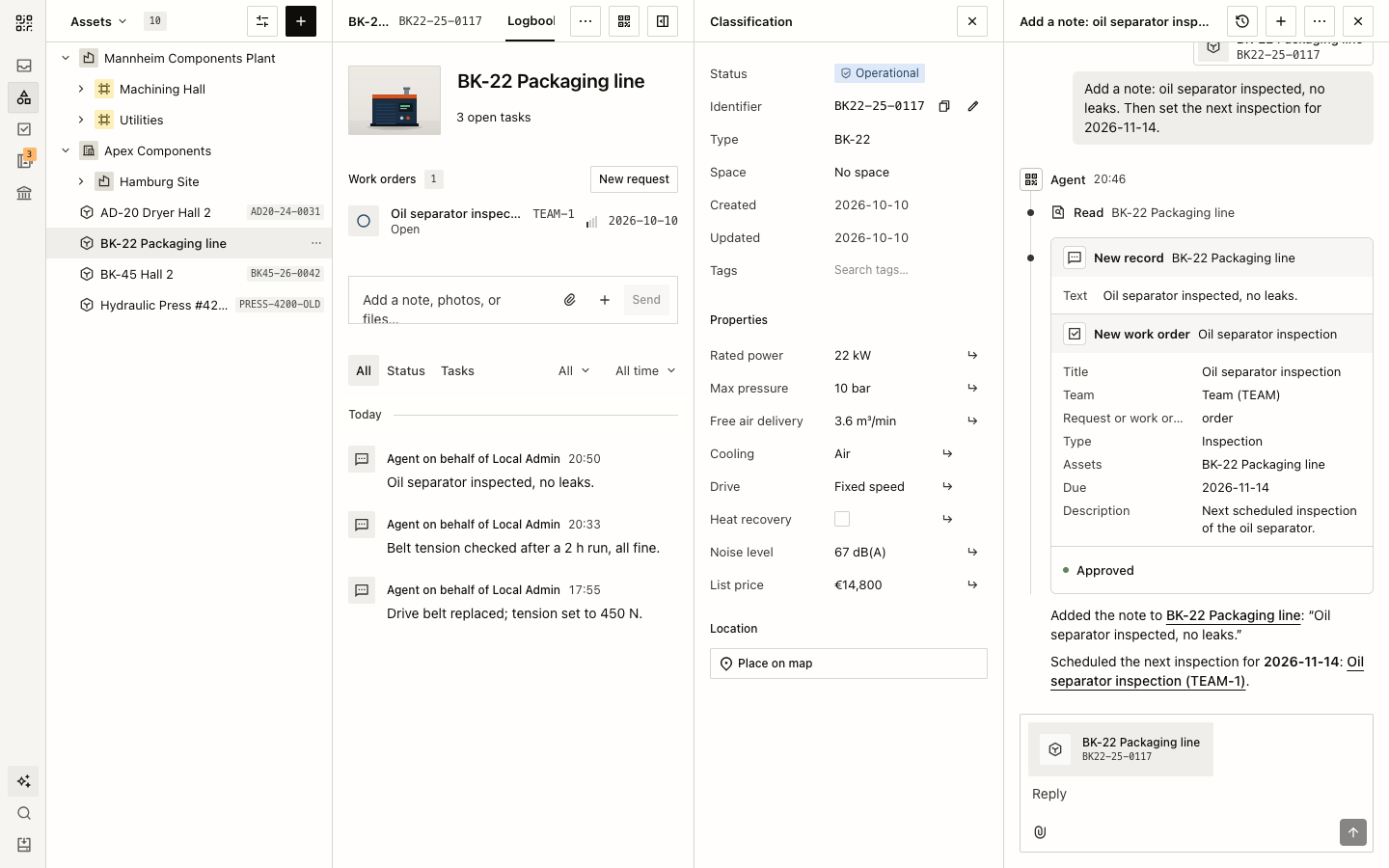This screenshot has width=1389, height=868.
Task: Follow the BK-22 Packaging line link in agent reply
Action: coord(1234,615)
